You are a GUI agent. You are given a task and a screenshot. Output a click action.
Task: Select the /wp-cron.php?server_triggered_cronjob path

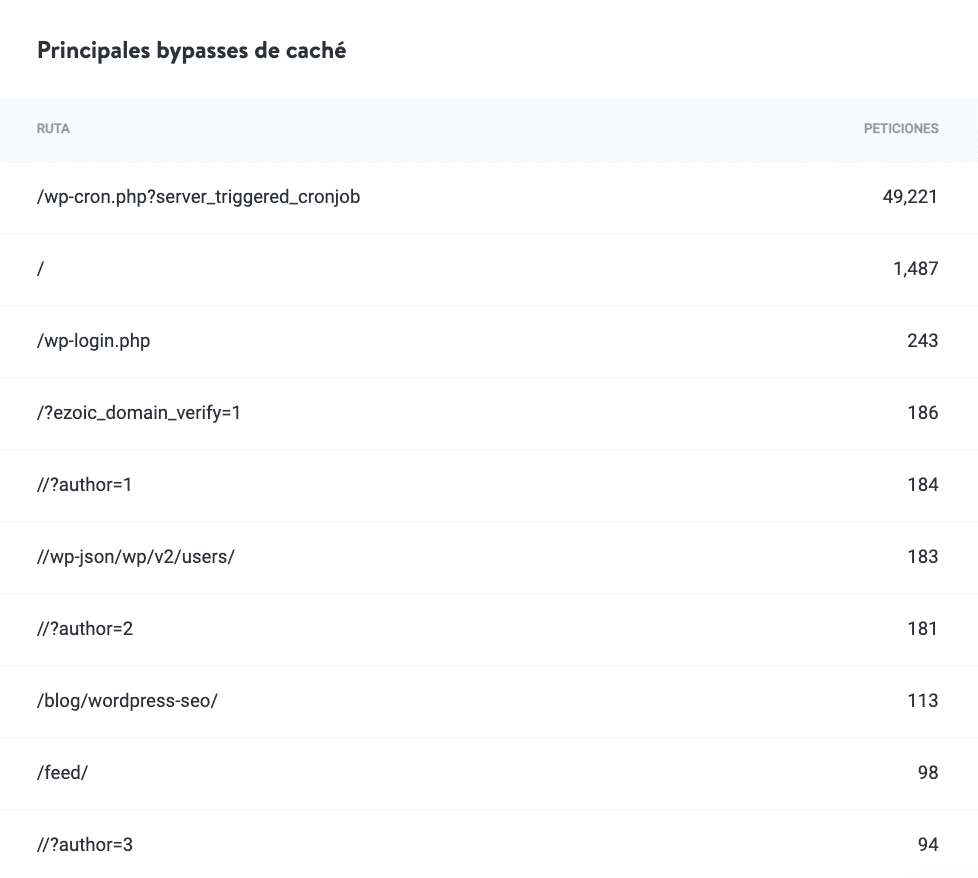198,197
